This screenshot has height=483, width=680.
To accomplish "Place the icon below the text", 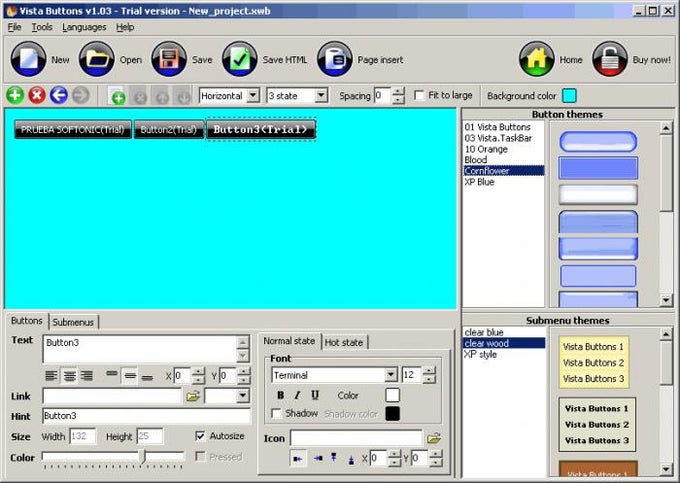I will point(351,458).
